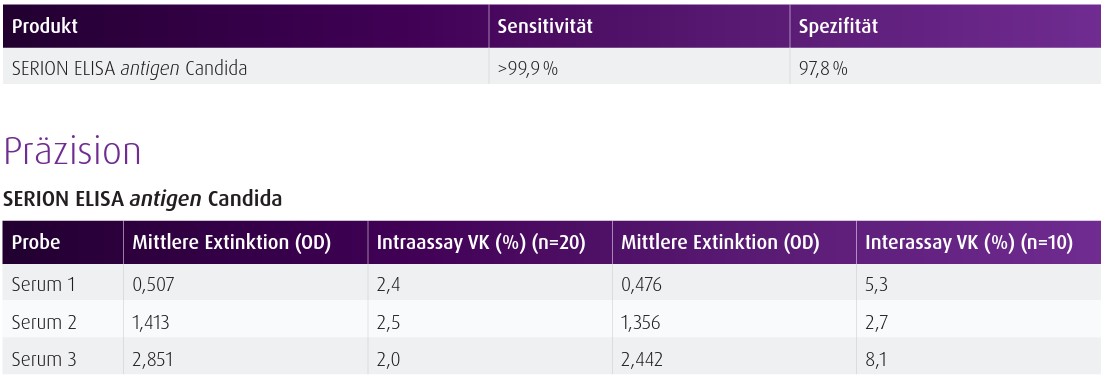1107x377 pixels.
Task: Click the Serum 2 row label
Action: [x=44, y=322]
